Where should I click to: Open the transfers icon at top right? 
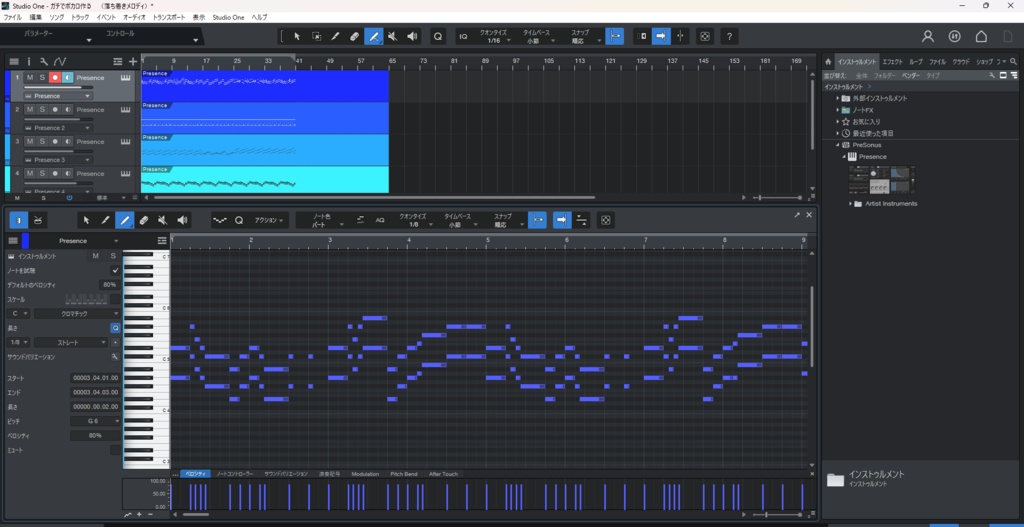[x=954, y=37]
